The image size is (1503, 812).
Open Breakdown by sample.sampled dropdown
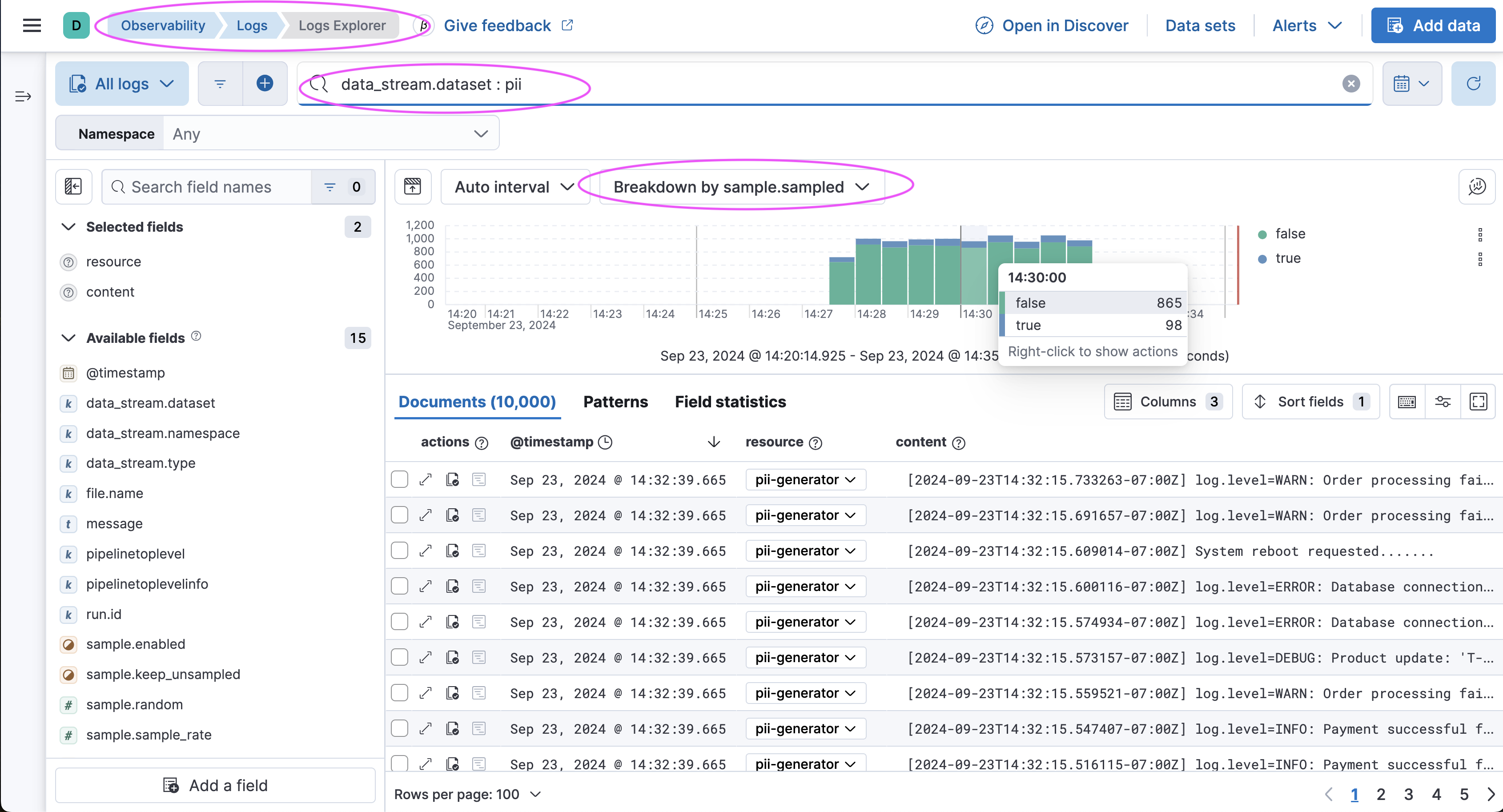coord(741,187)
